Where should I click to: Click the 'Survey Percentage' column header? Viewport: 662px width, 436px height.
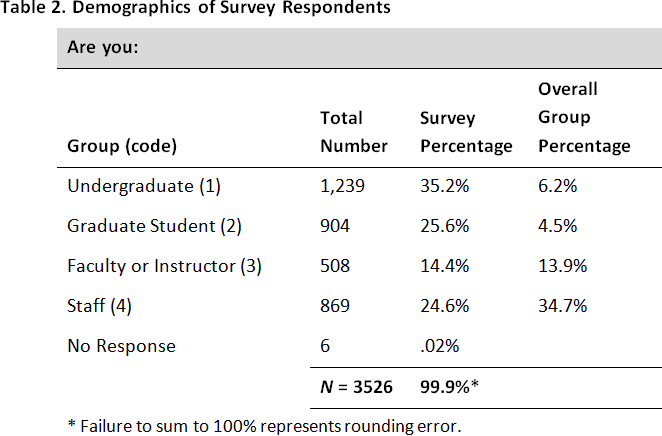click(x=465, y=132)
